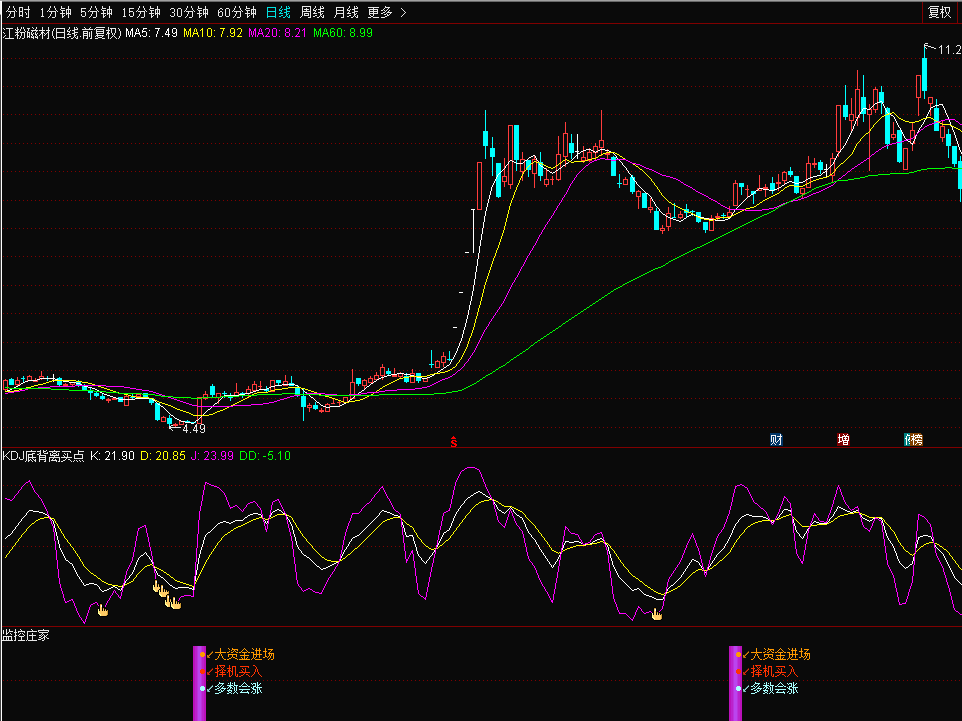Click the first KDJ hand buy-signal icon
The image size is (962, 721).
[x=102, y=610]
